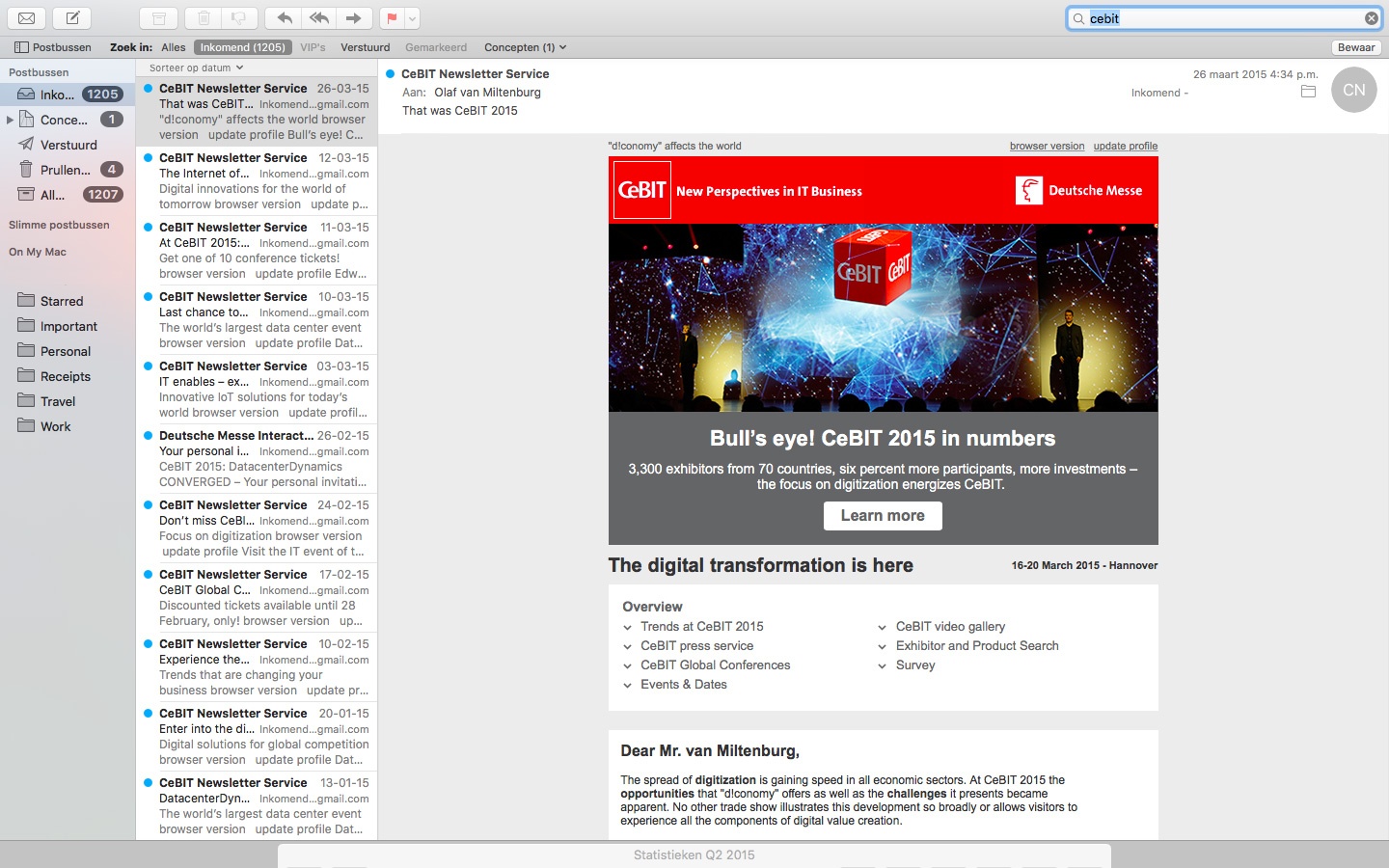Click the CN sender avatar circle

pos(1353,90)
